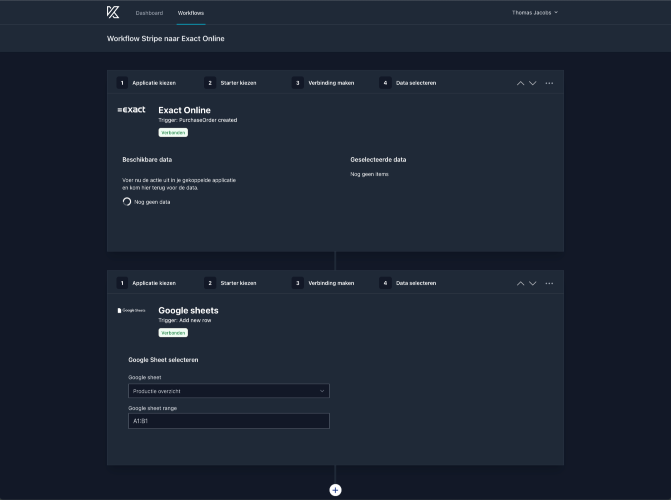671x500 pixels.
Task: Move the Google sheets step down
Action: click(533, 283)
